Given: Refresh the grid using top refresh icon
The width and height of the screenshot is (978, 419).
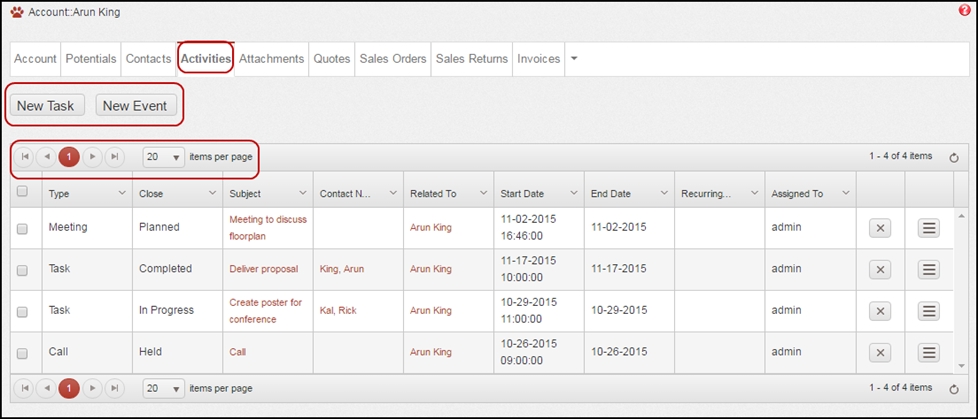Looking at the screenshot, I should pos(954,158).
